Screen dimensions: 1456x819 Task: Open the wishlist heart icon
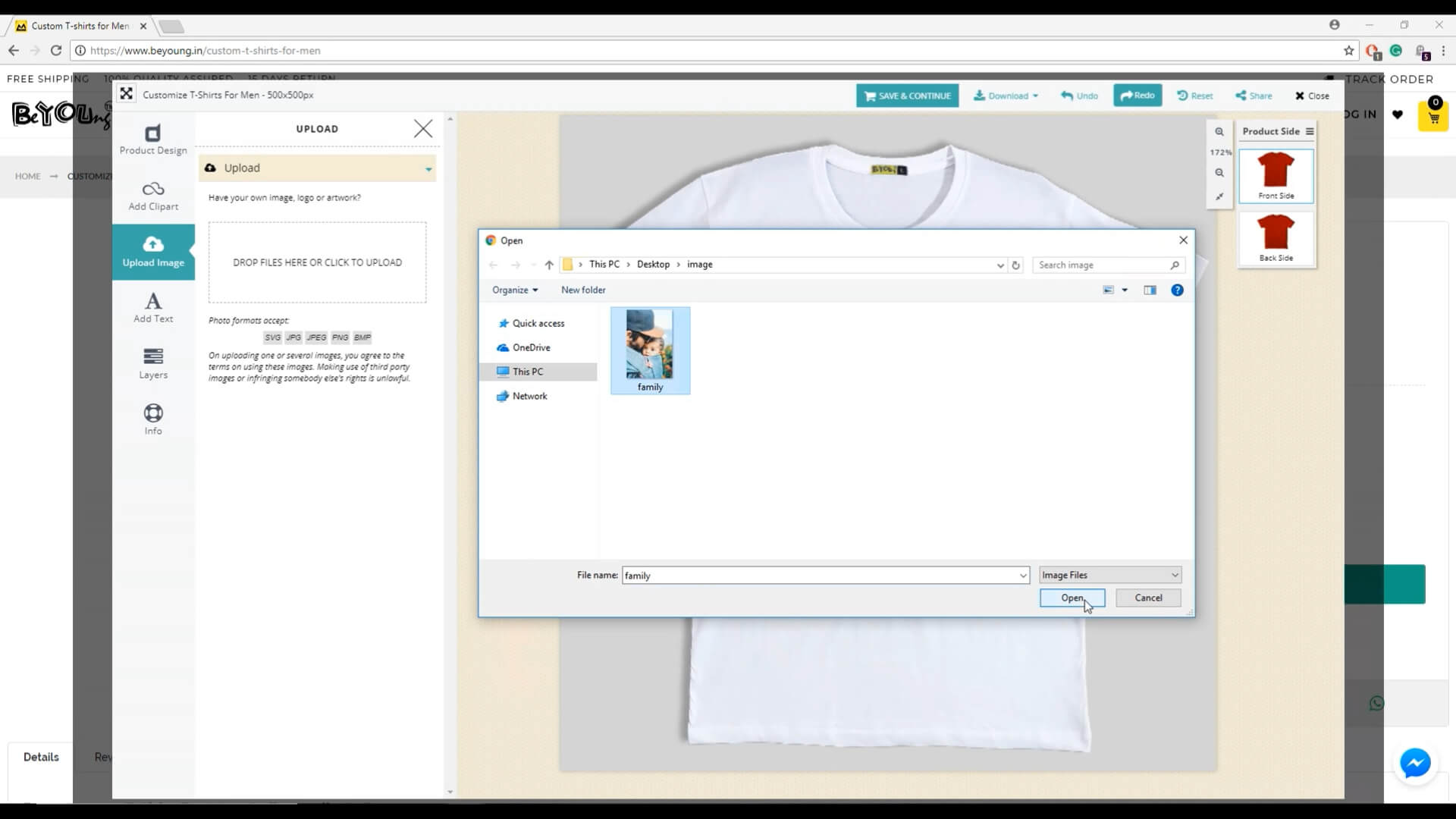[x=1398, y=115]
